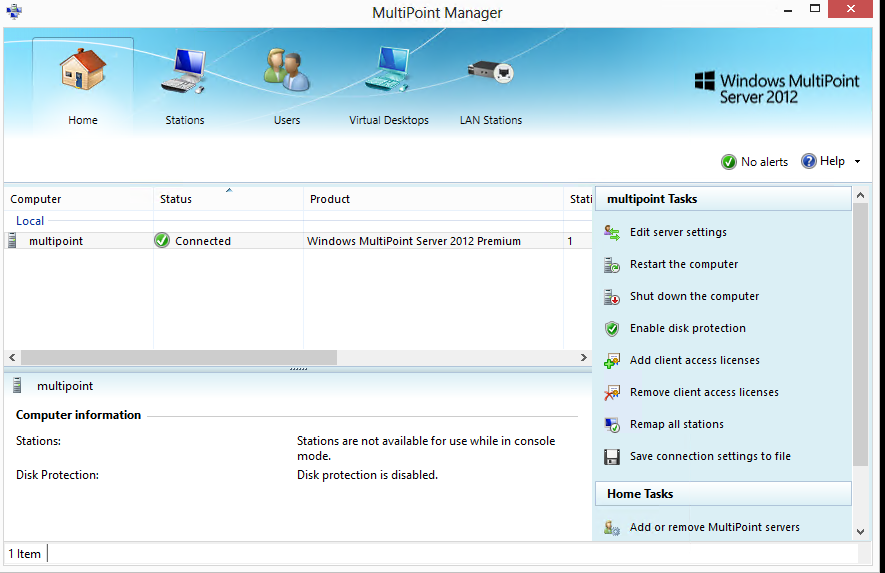
Task: Click Add or remove MultiPoint servers link
Action: pos(715,527)
